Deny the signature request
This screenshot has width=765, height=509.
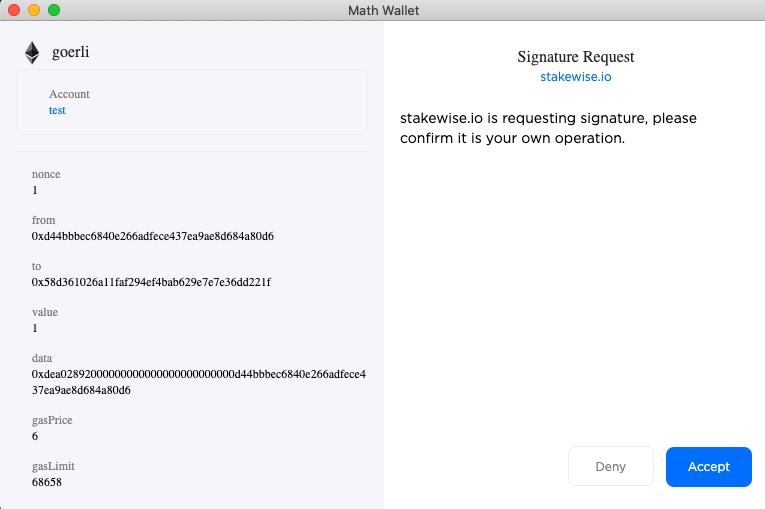coord(610,467)
